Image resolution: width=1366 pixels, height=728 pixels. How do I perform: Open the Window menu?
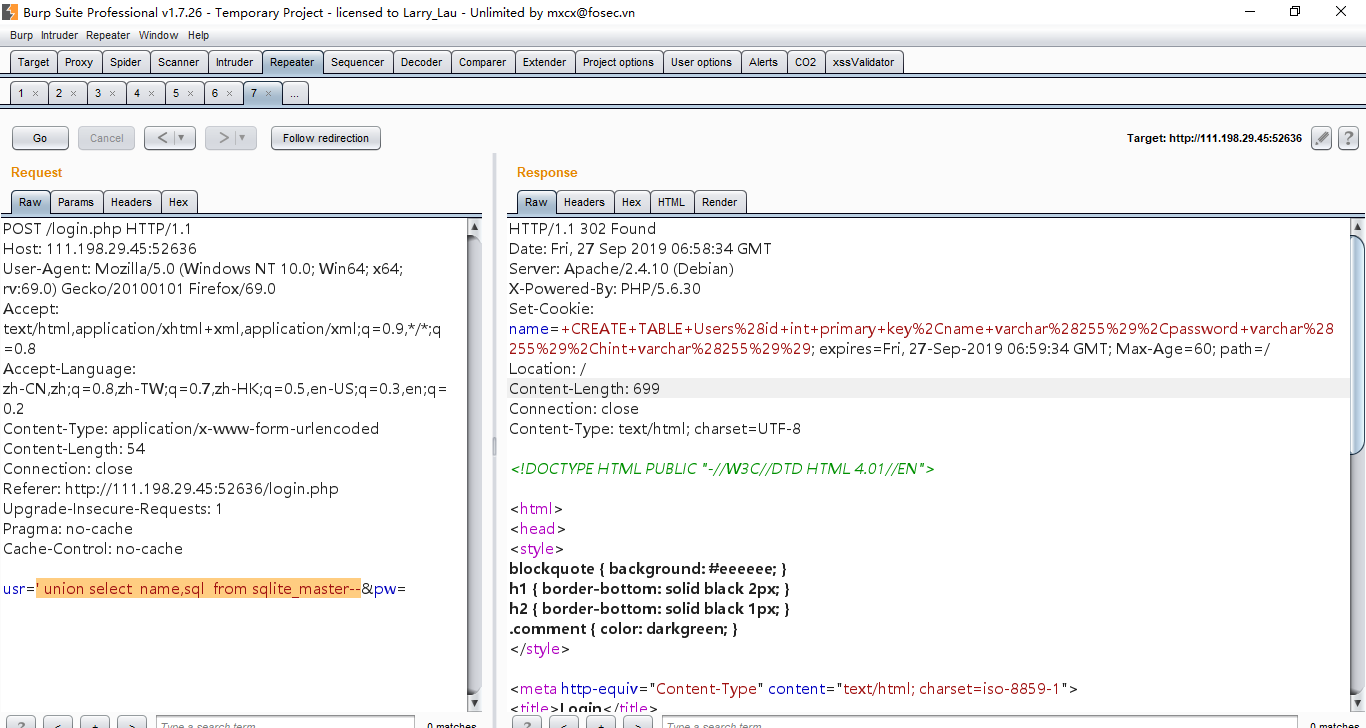158,35
